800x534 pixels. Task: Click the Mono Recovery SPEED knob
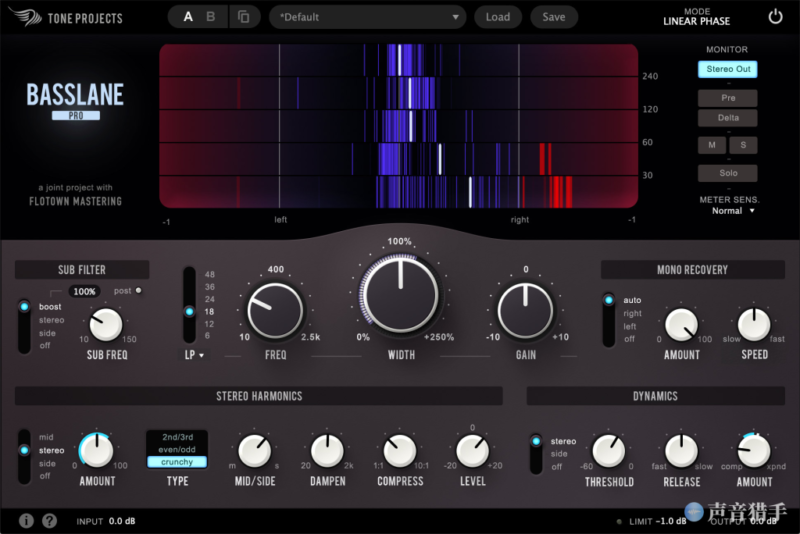(x=754, y=324)
